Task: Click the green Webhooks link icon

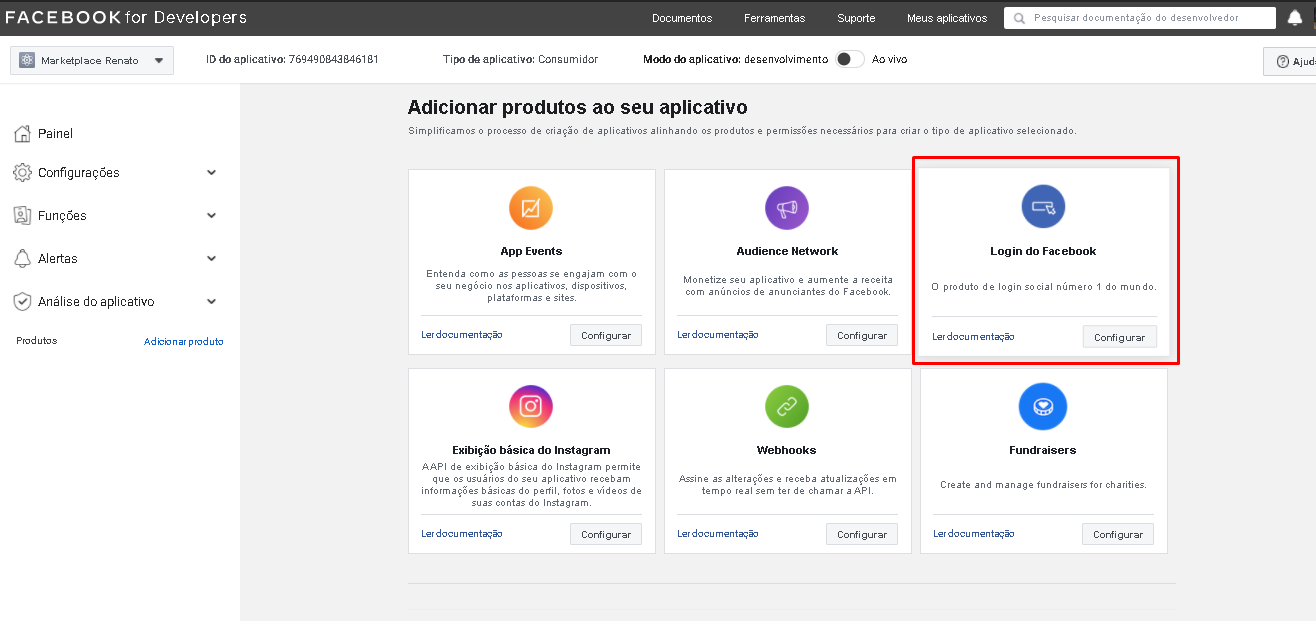Action: point(787,407)
